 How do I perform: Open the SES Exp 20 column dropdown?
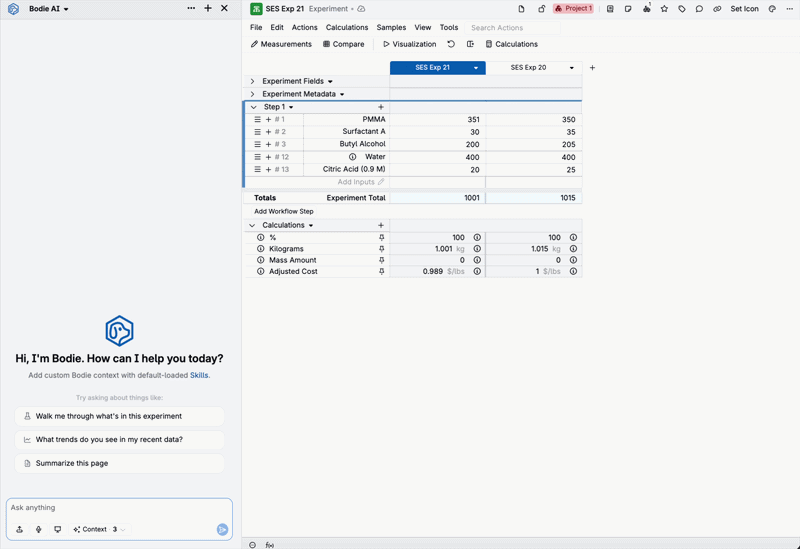click(x=571, y=68)
